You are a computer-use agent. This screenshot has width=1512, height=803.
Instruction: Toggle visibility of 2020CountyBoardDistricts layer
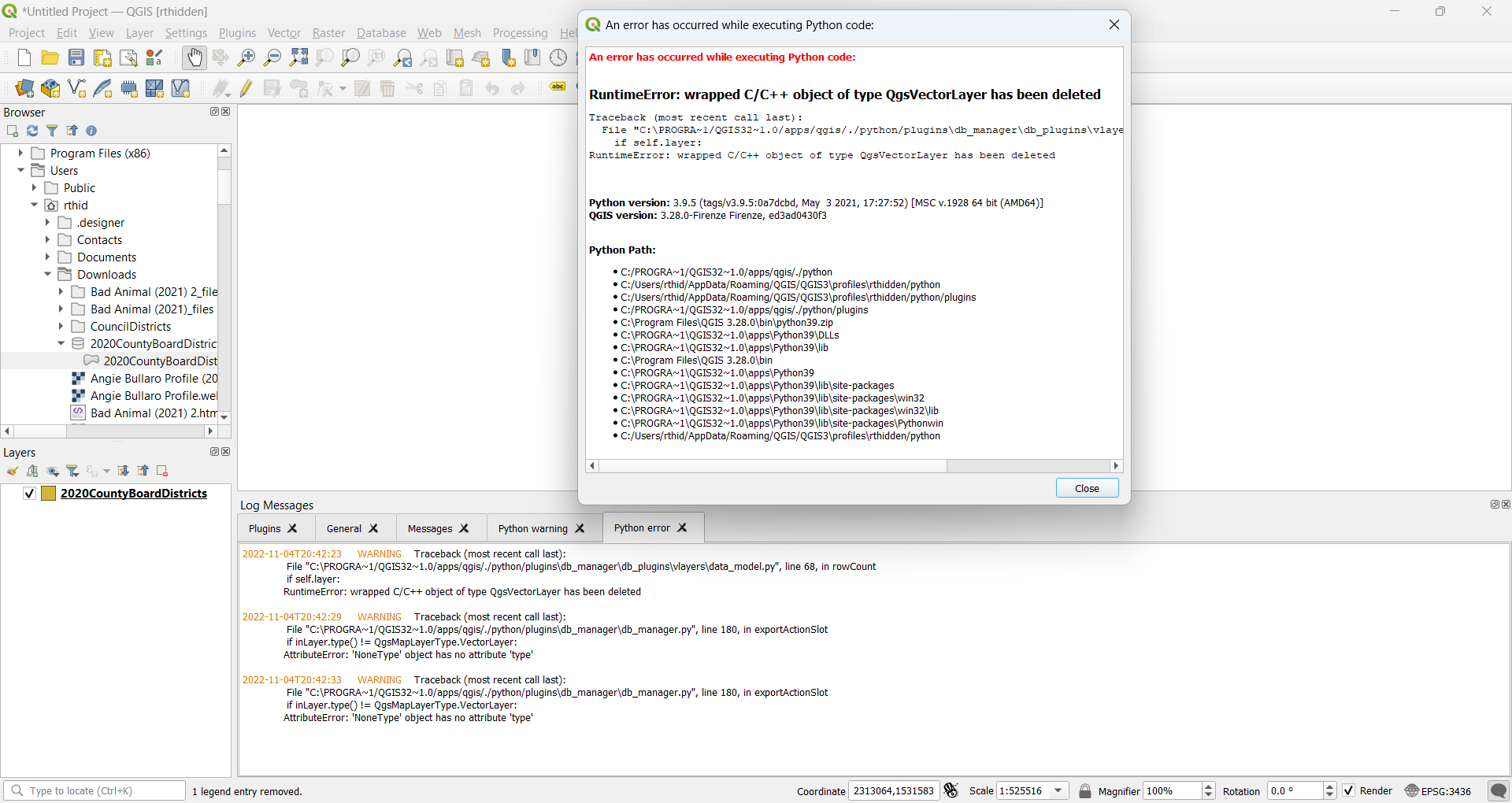pos(29,494)
